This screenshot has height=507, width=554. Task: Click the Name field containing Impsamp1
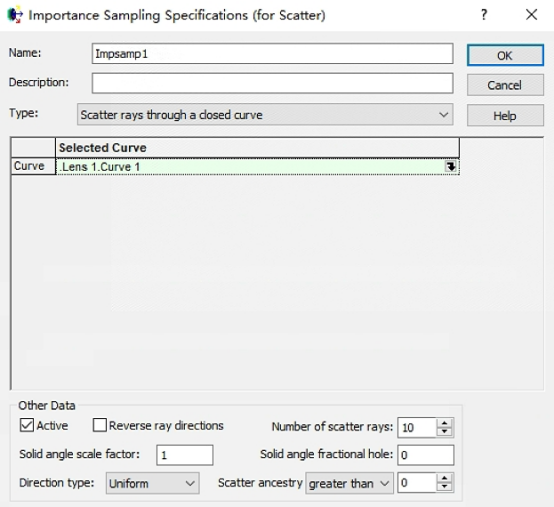pyautogui.click(x=272, y=54)
